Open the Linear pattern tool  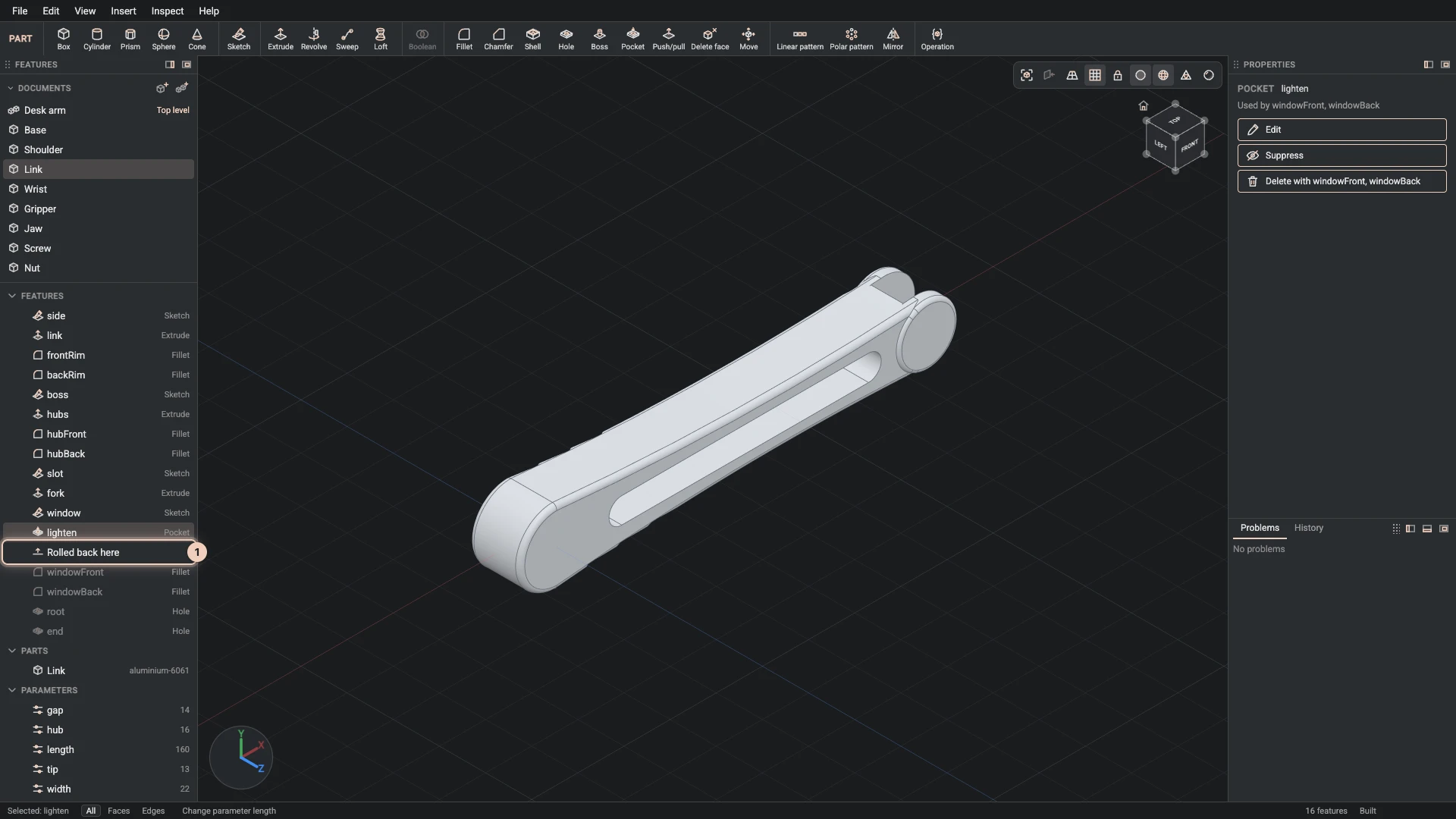coord(800,39)
